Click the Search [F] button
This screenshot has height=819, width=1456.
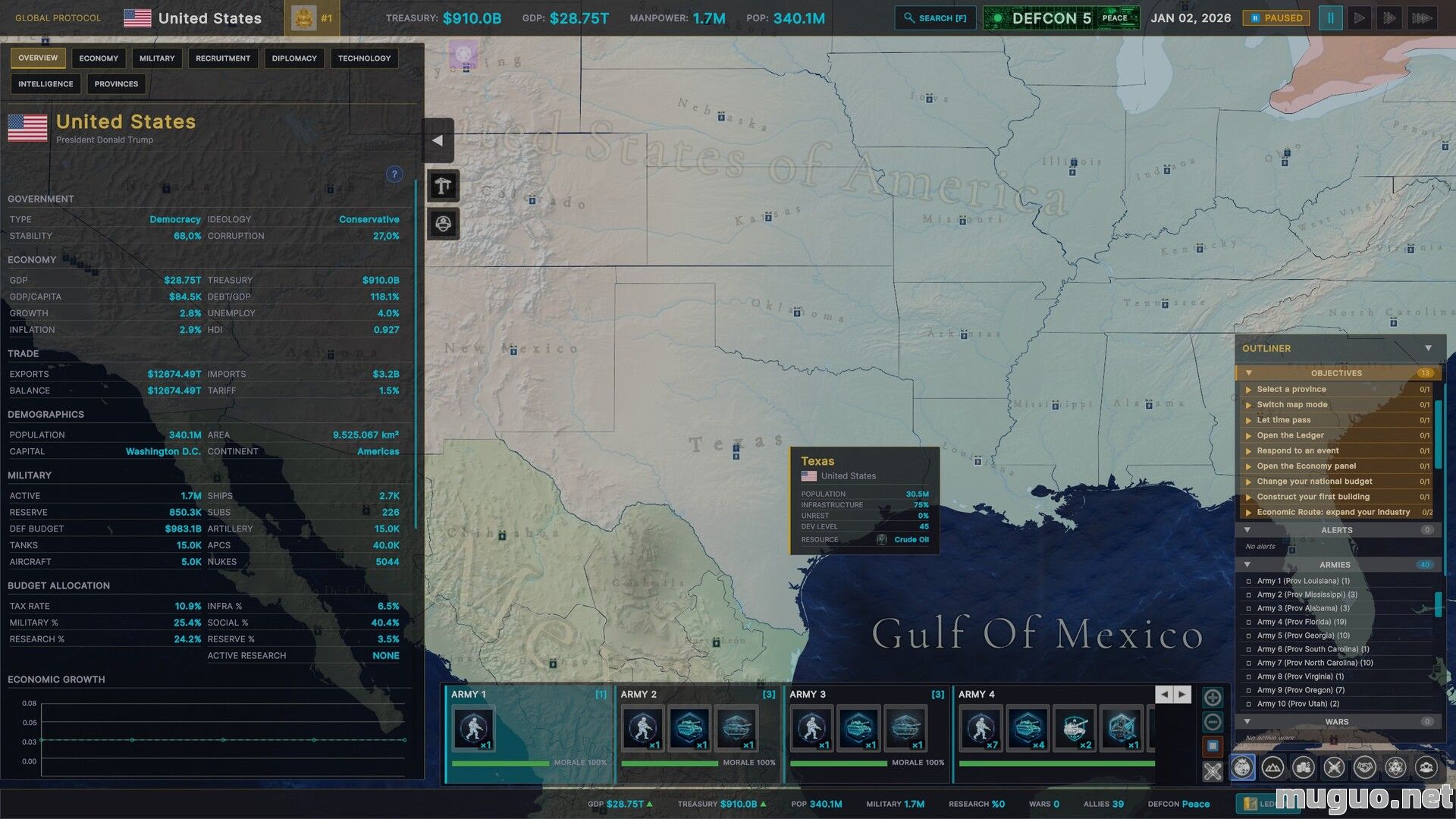(935, 18)
